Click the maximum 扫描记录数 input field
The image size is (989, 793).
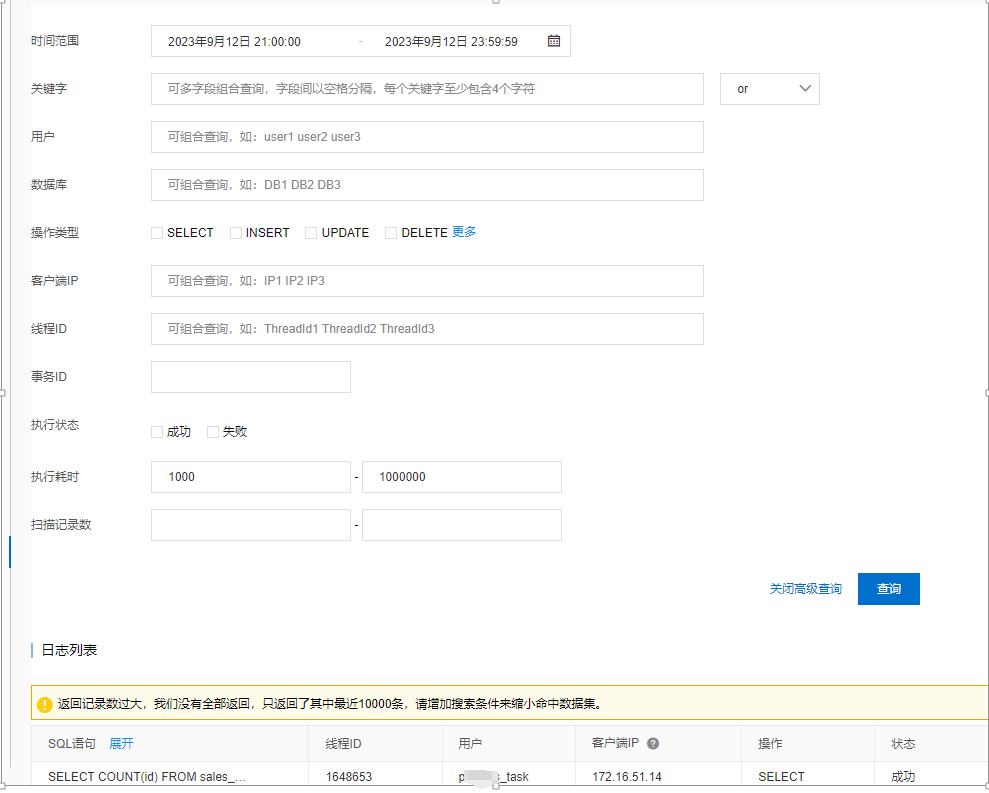[462, 525]
